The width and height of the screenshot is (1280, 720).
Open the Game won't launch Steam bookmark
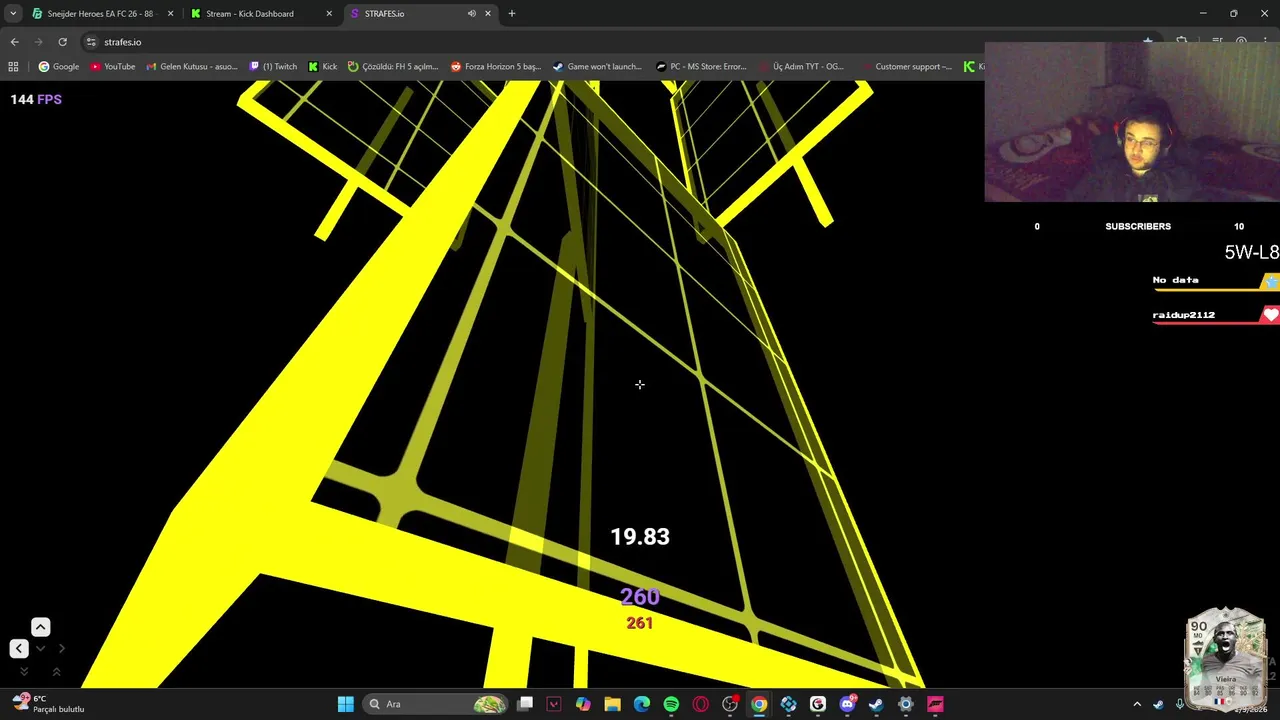[x=597, y=67]
